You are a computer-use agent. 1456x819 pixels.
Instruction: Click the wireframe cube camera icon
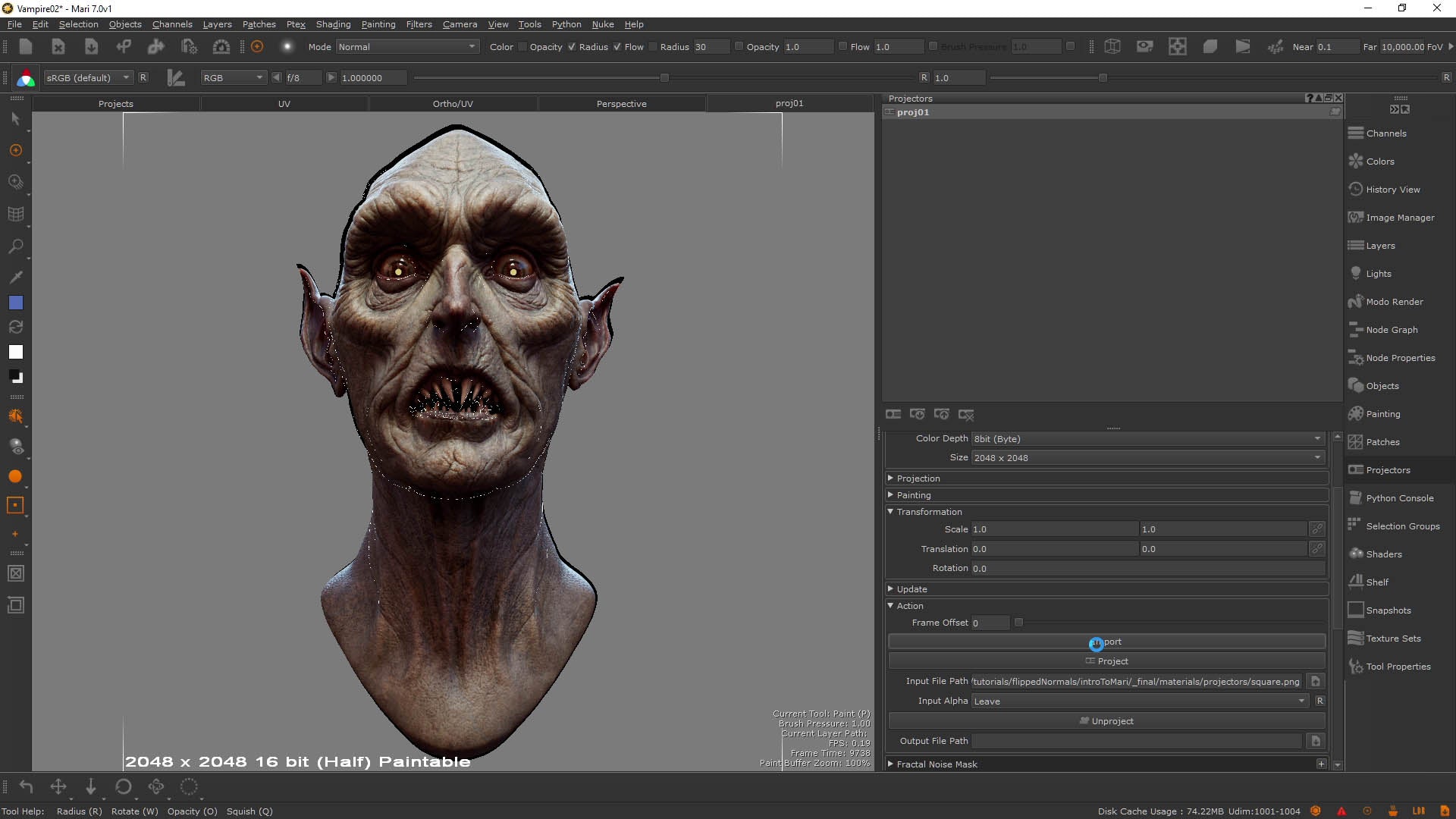[x=1112, y=47]
